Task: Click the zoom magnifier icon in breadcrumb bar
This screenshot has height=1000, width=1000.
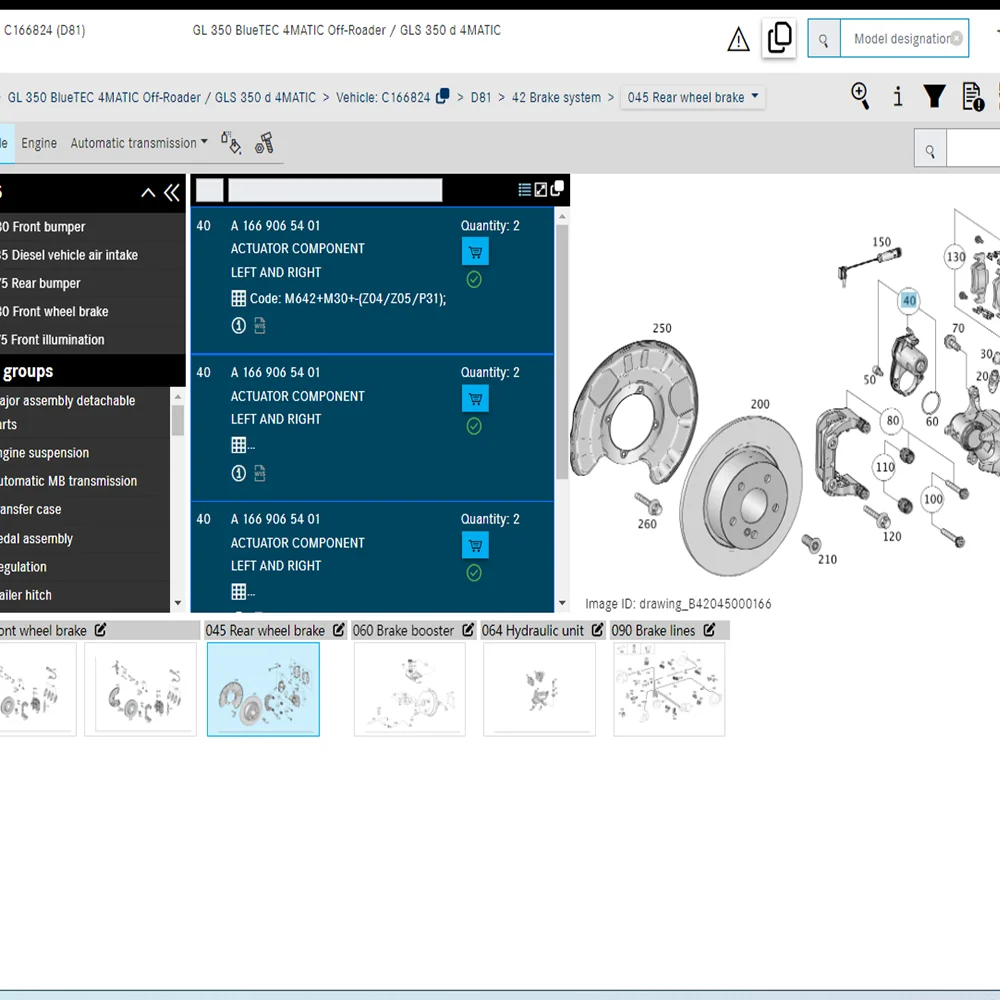Action: (x=860, y=96)
